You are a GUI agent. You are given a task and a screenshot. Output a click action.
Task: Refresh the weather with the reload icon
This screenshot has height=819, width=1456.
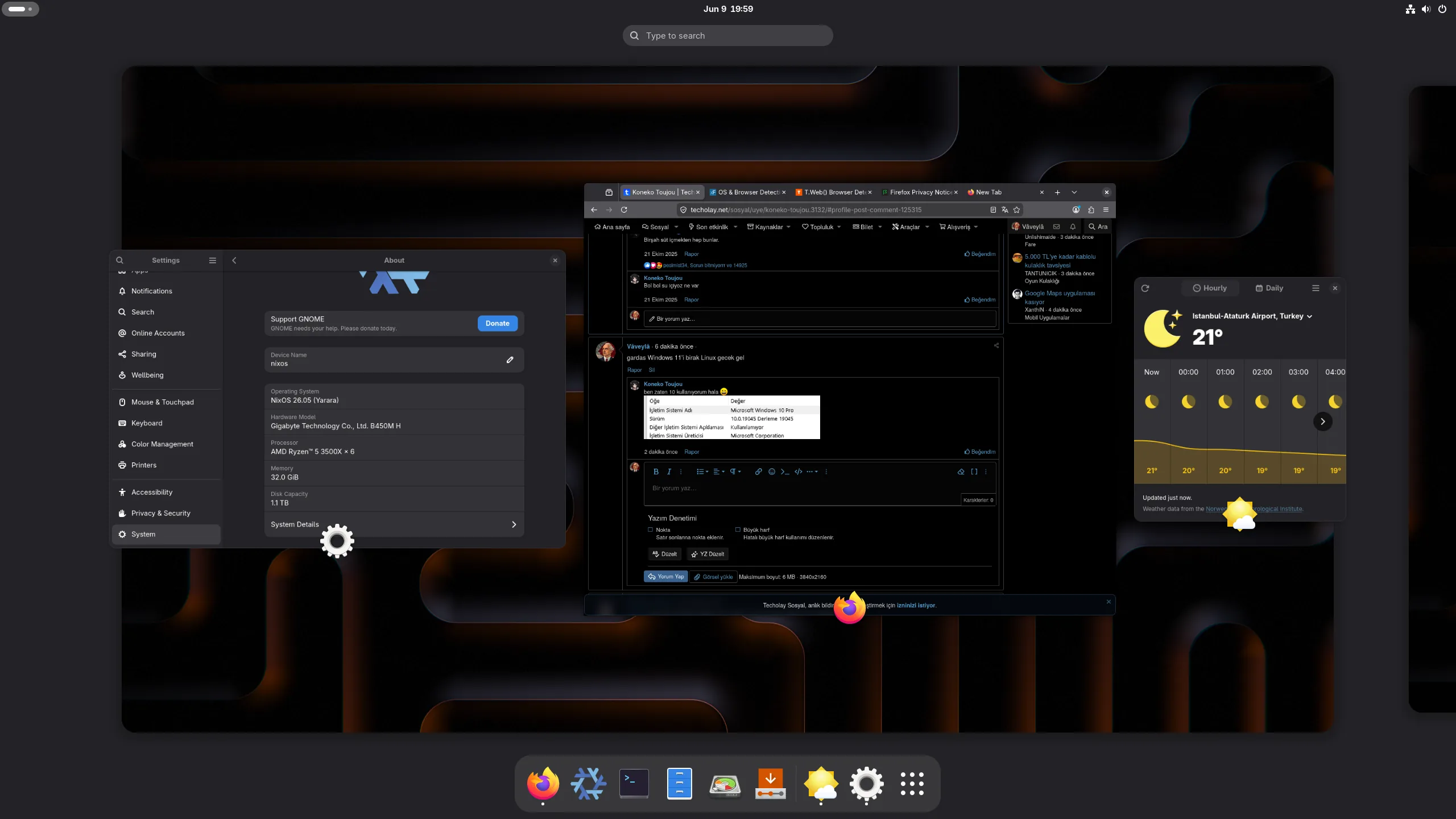(x=1145, y=288)
